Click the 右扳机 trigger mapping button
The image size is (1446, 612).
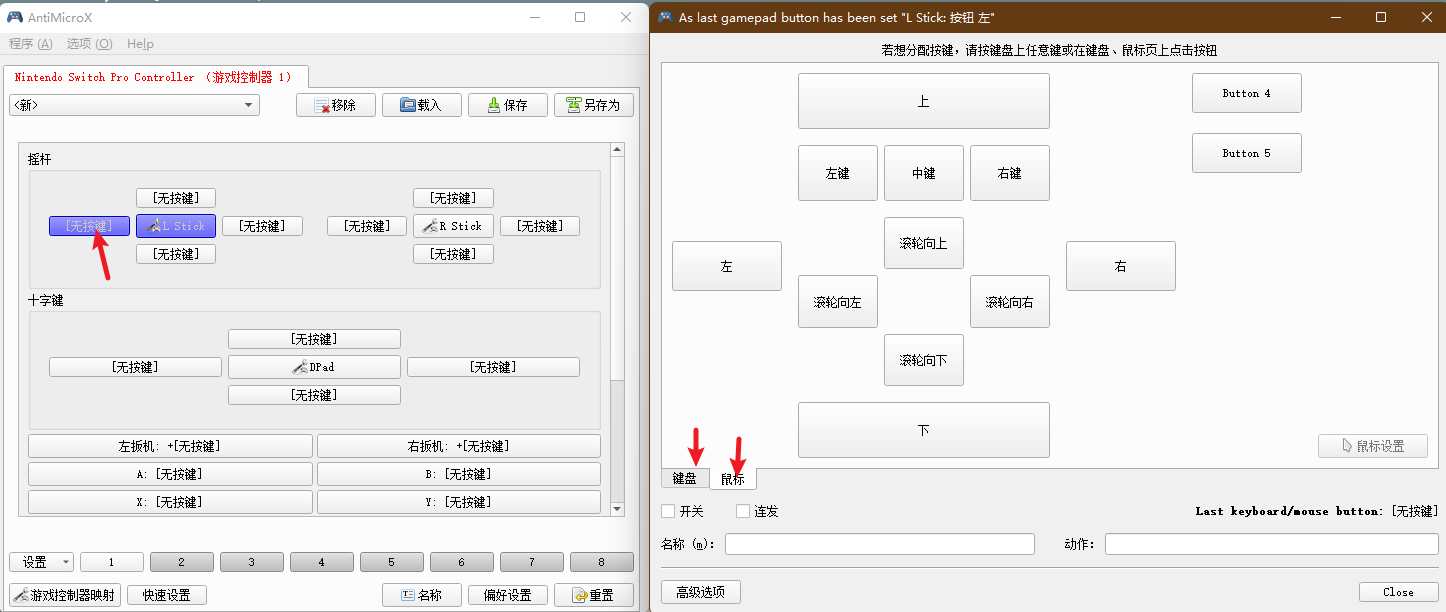(x=459, y=446)
